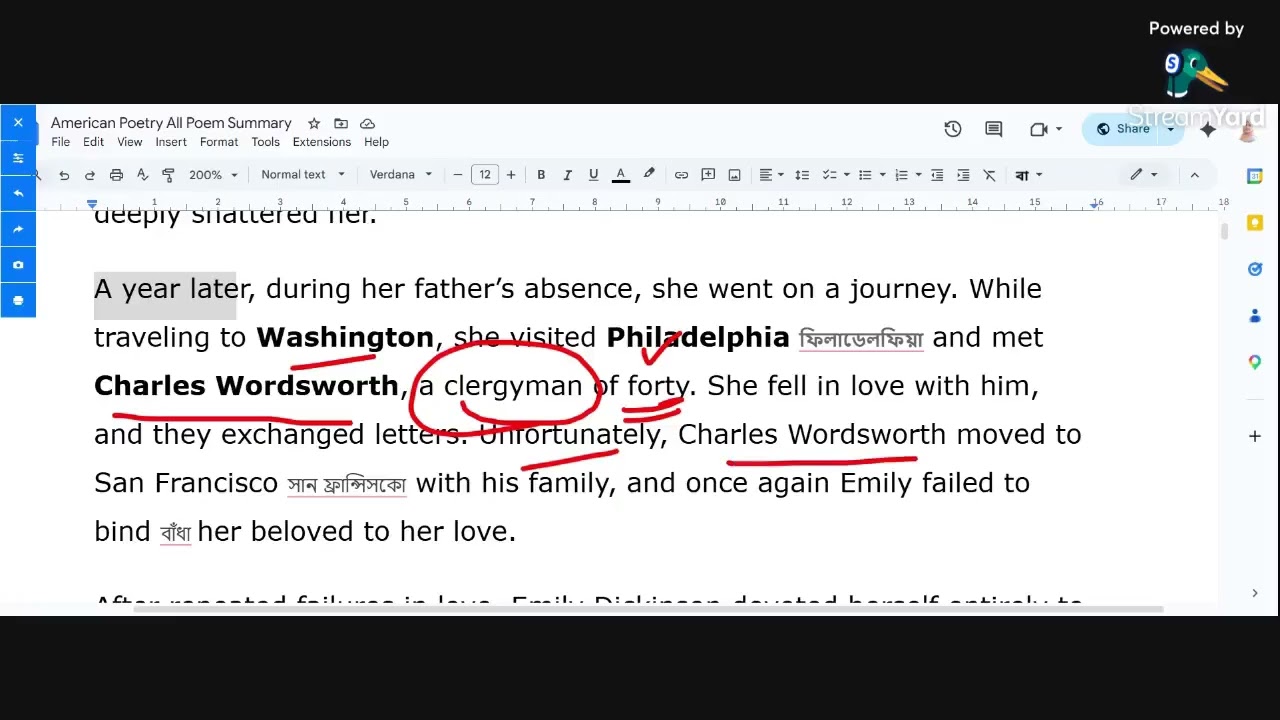
Task: Decrease the paragraph indent
Action: click(x=937, y=175)
